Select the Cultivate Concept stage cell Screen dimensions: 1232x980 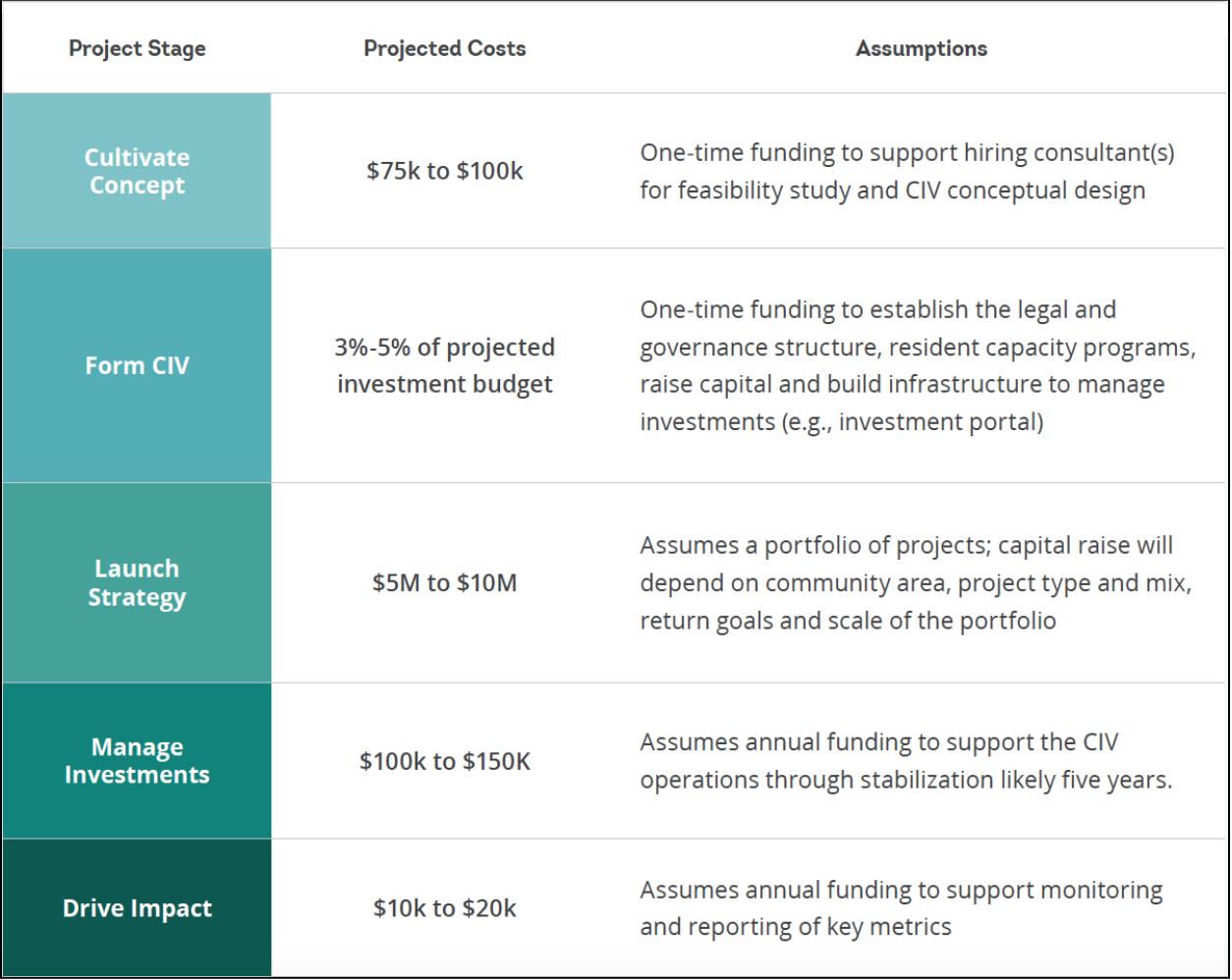click(137, 171)
